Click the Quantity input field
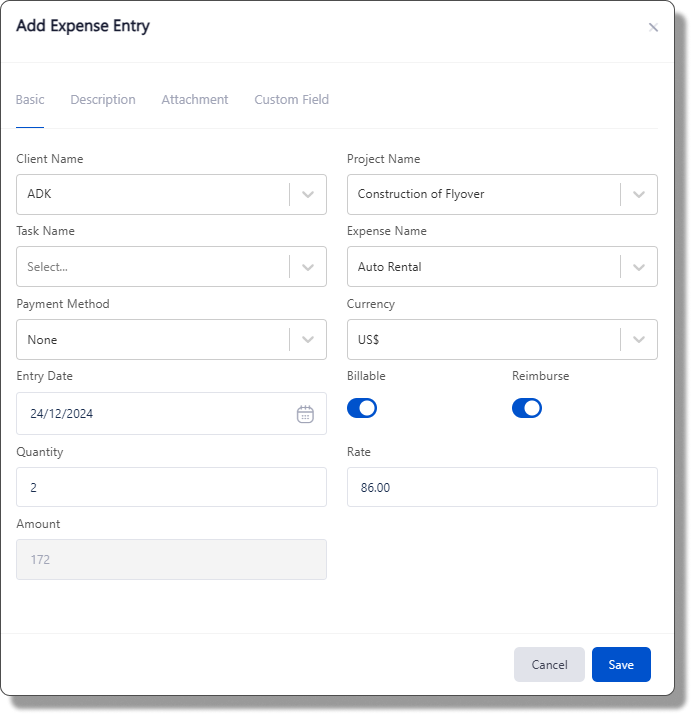Viewport: 691px width, 714px height. click(171, 487)
